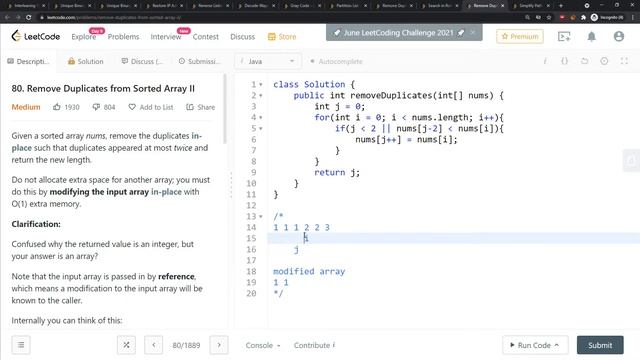
Task: Click the thumbs down dislike icon
Action: pos(96,107)
